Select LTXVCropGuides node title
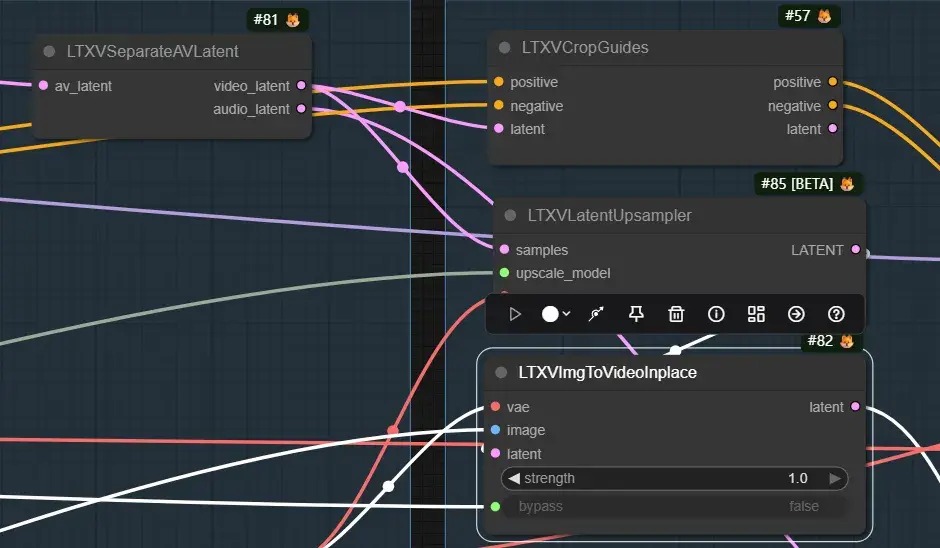Image resolution: width=940 pixels, height=548 pixels. point(585,47)
